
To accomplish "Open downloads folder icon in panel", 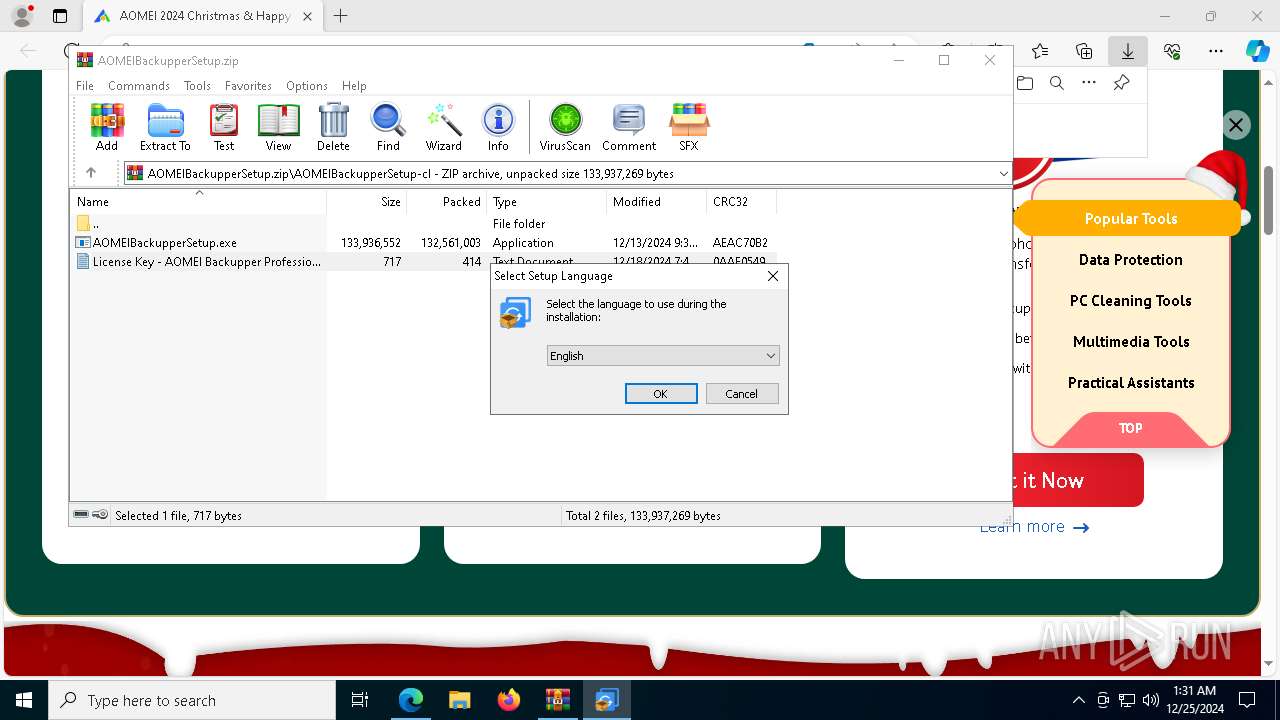I will coord(1025,83).
